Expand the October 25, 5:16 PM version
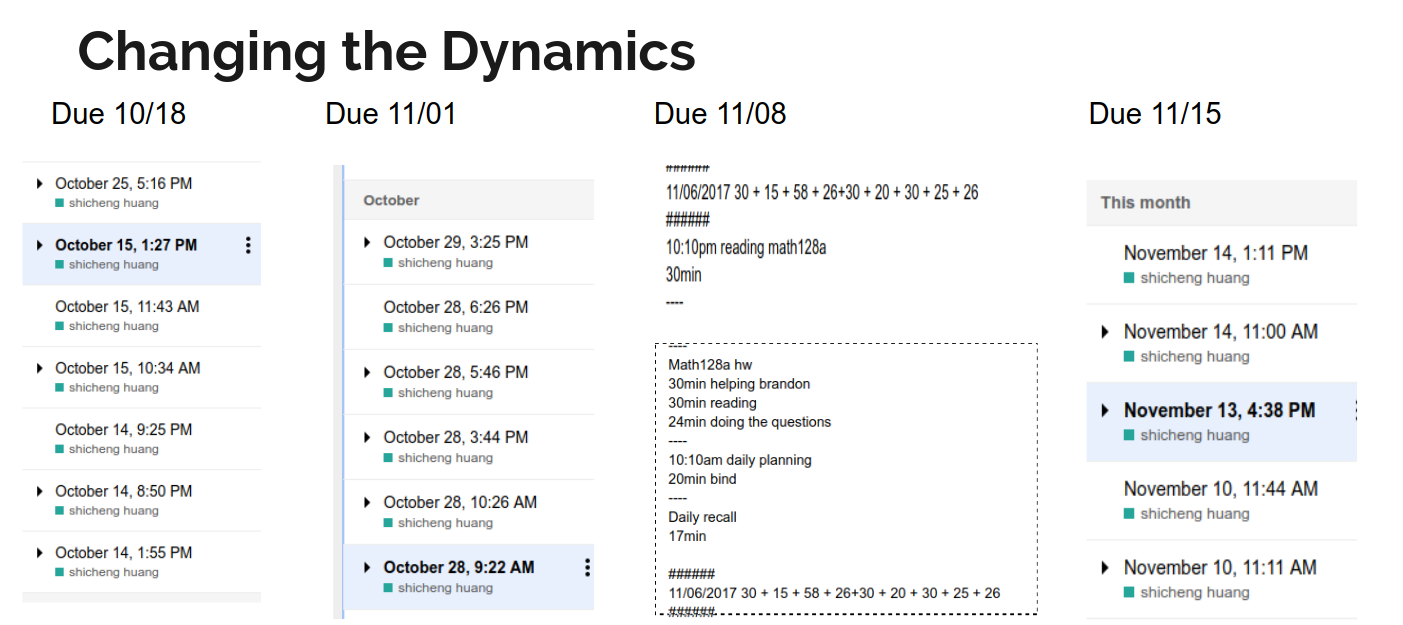 39,184
